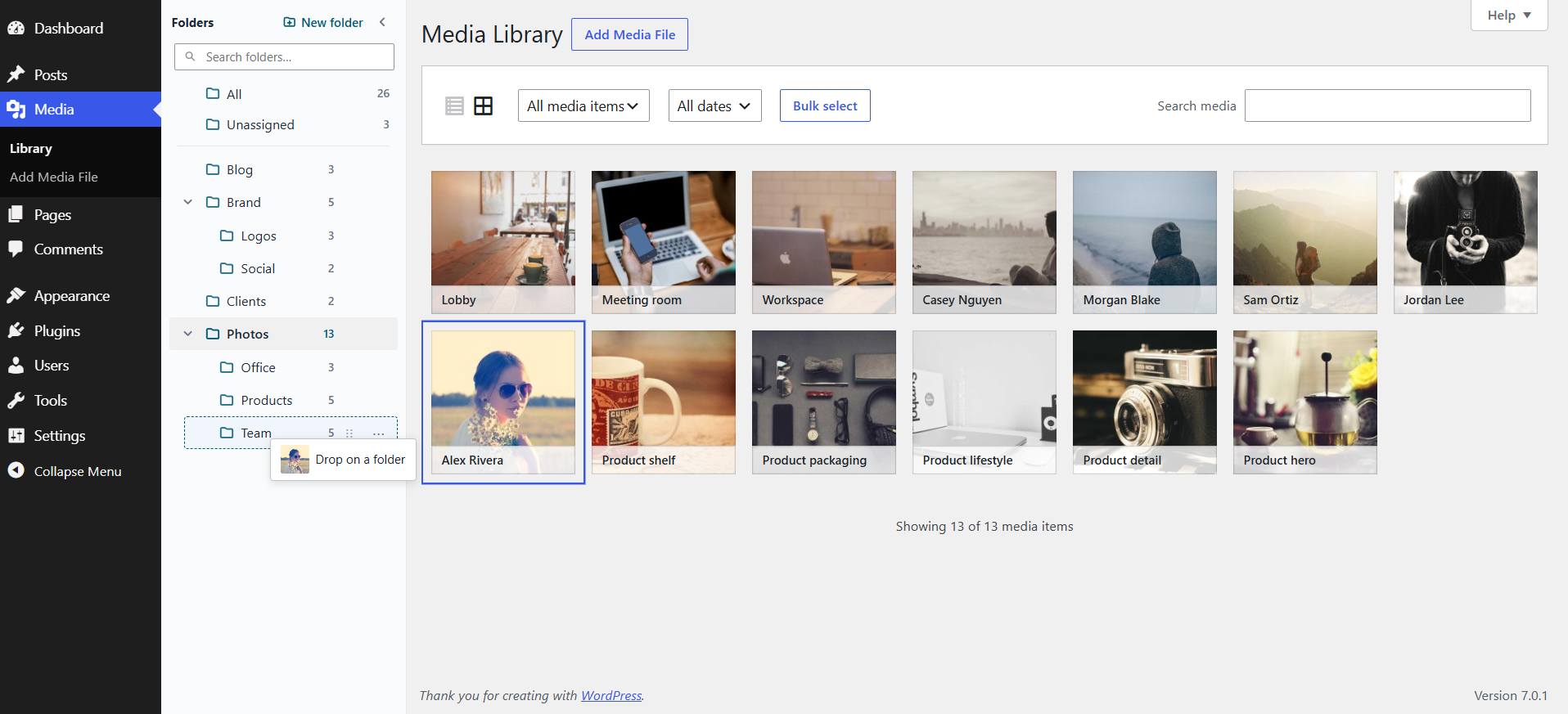Select the Sam Ortiz photo
1568x714 pixels.
coord(1305,242)
